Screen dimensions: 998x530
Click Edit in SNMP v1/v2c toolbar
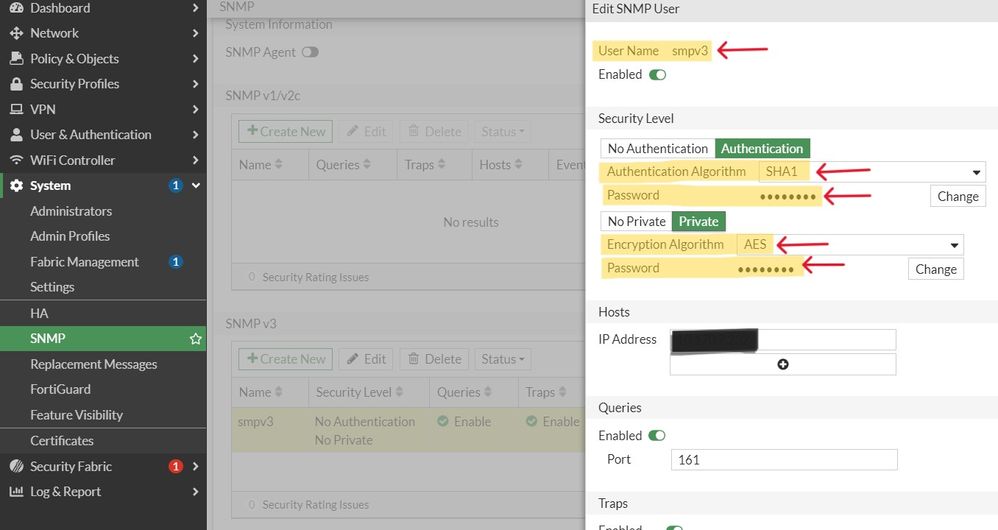(x=366, y=132)
